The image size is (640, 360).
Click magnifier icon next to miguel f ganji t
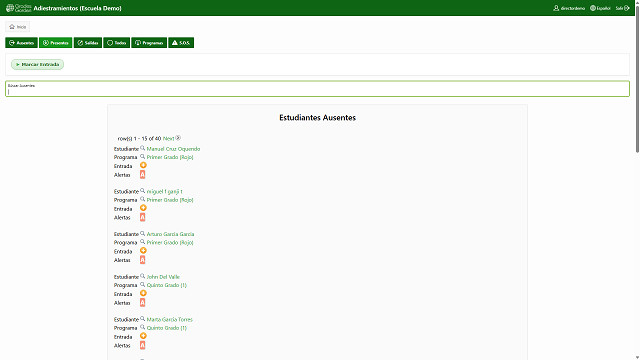pyautogui.click(x=142, y=191)
